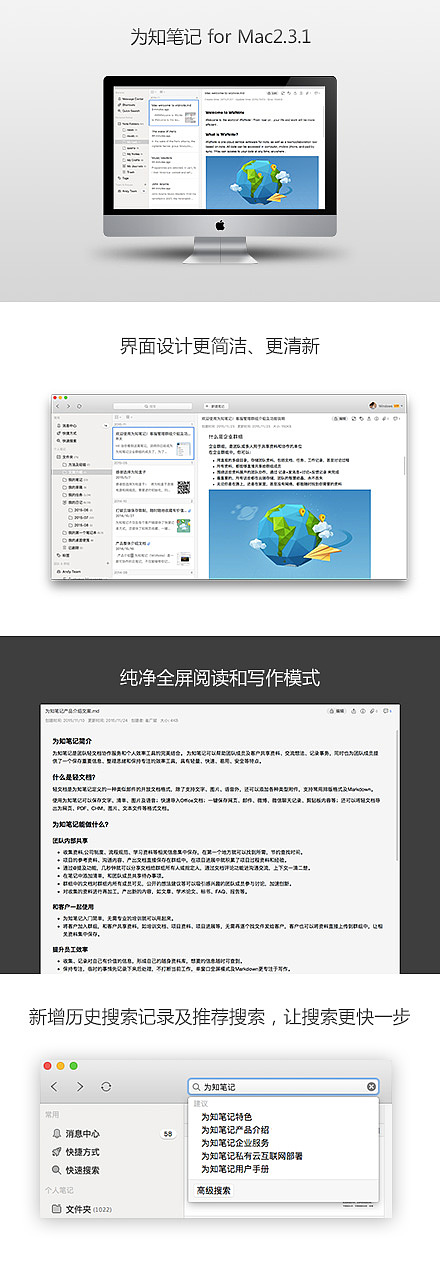
Task: Open 快速搜索 in the sidebar
Action: click(83, 1170)
